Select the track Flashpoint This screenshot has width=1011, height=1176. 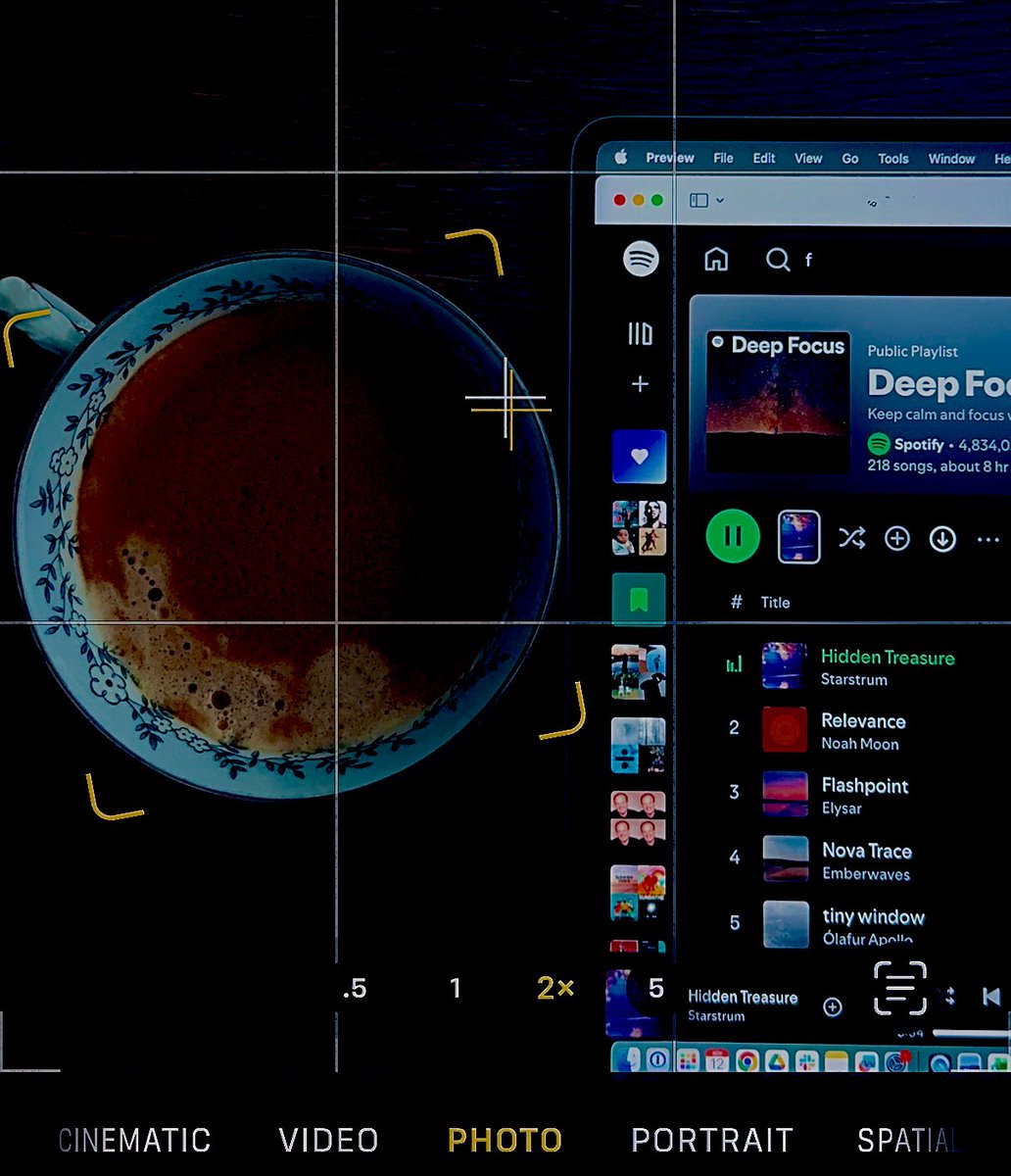(x=865, y=786)
